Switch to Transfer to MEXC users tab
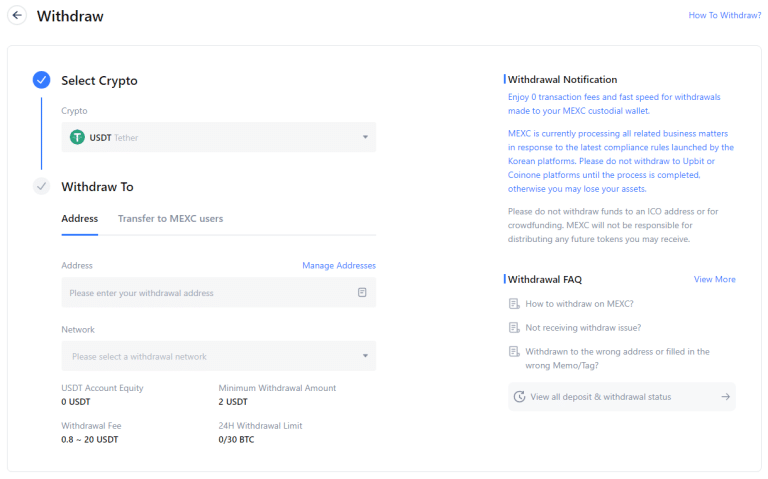768x479 pixels. pyautogui.click(x=170, y=218)
